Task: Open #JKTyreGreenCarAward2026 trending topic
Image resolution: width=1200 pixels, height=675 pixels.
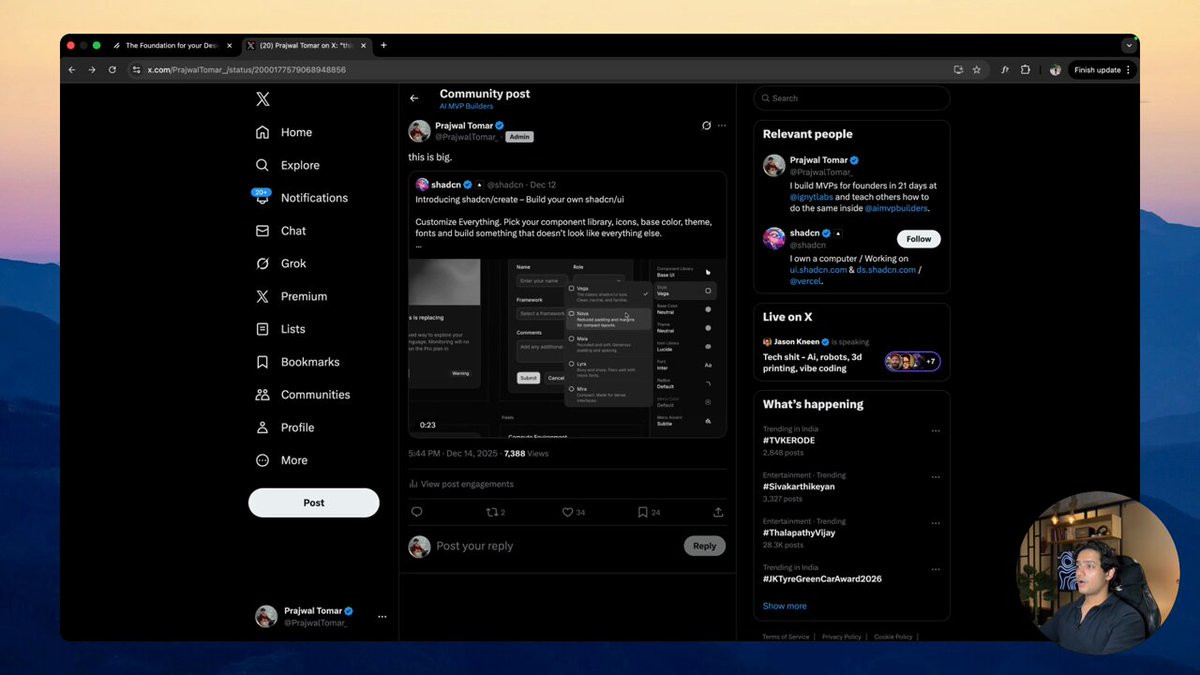Action: coord(822,579)
